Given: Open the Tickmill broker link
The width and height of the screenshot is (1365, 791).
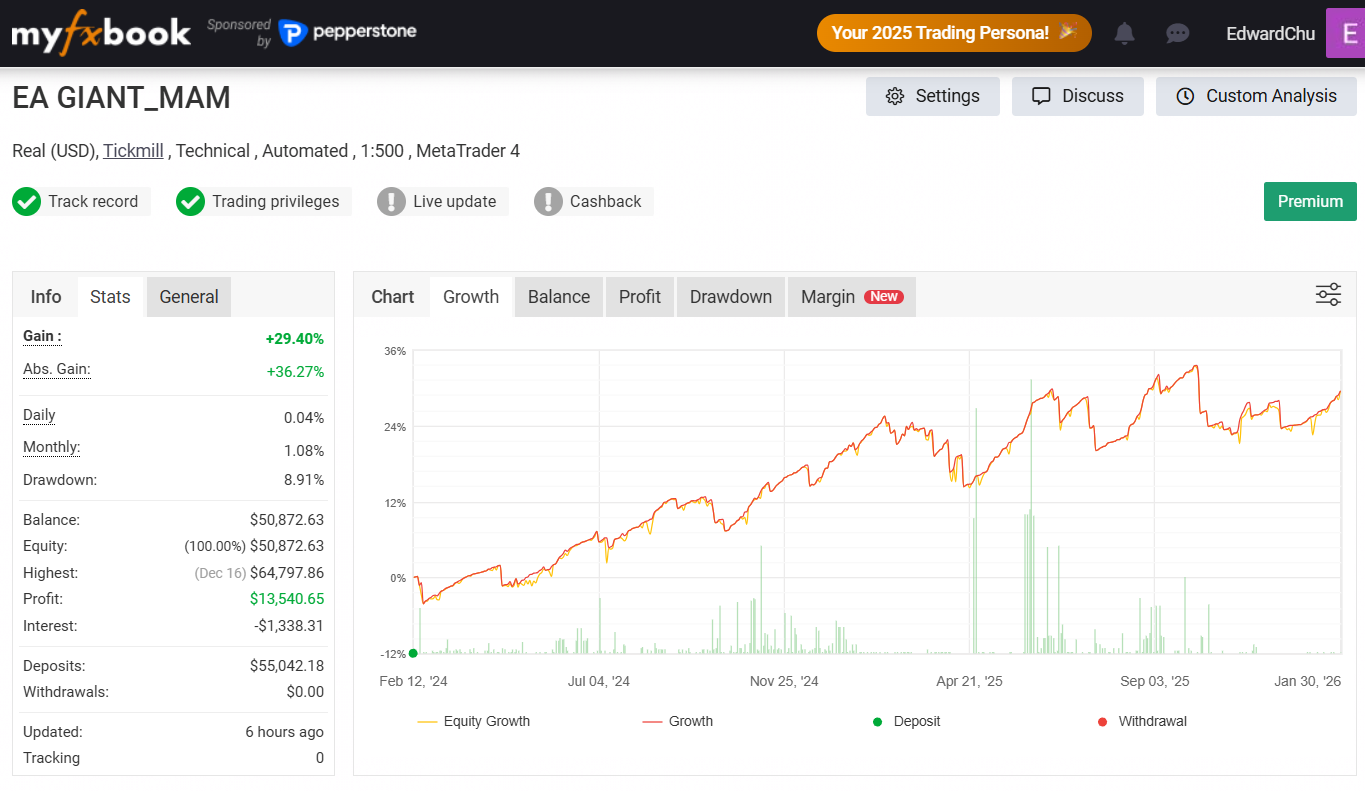Looking at the screenshot, I should point(133,151).
